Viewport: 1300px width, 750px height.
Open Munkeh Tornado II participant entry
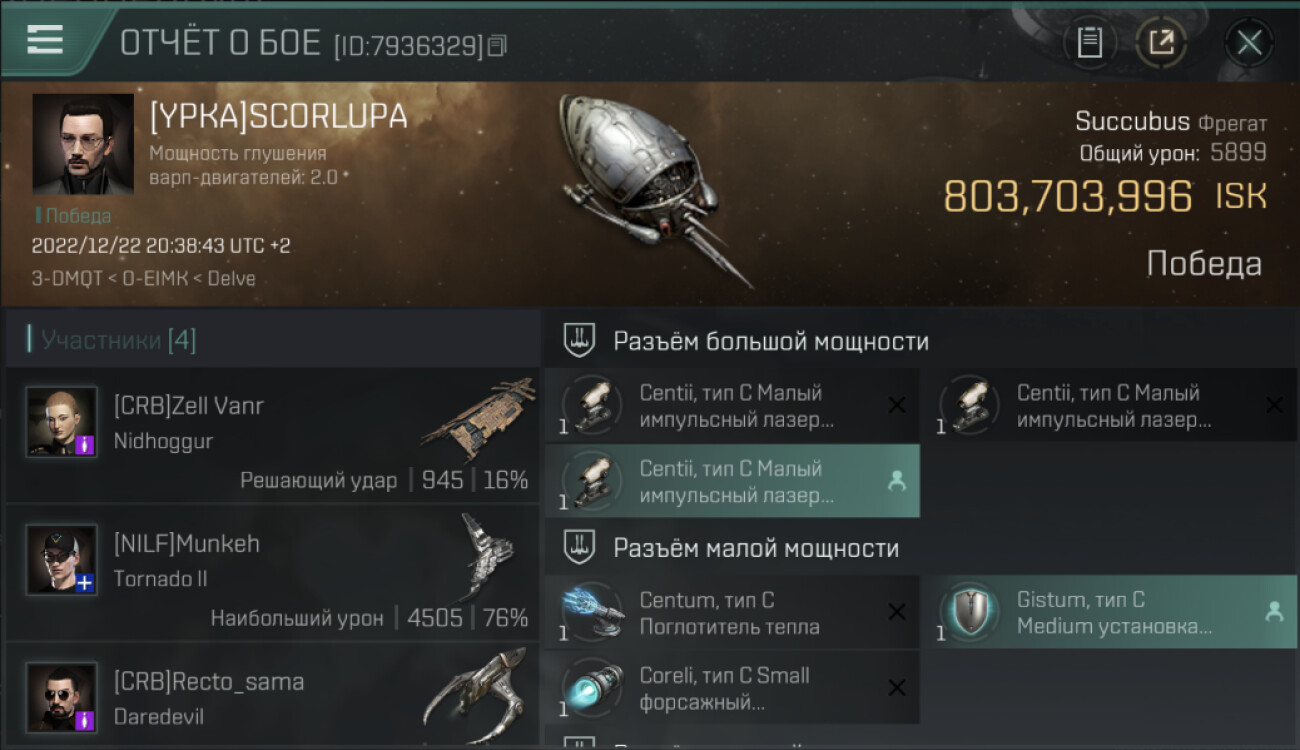(x=272, y=573)
